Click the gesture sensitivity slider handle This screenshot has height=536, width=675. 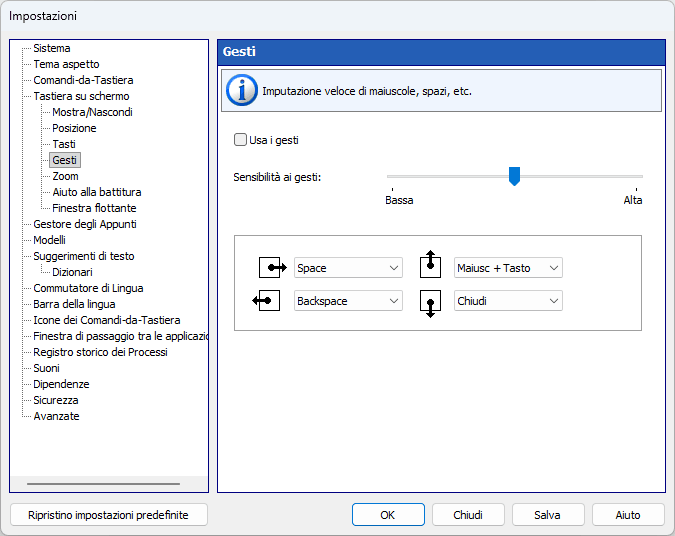point(514,176)
